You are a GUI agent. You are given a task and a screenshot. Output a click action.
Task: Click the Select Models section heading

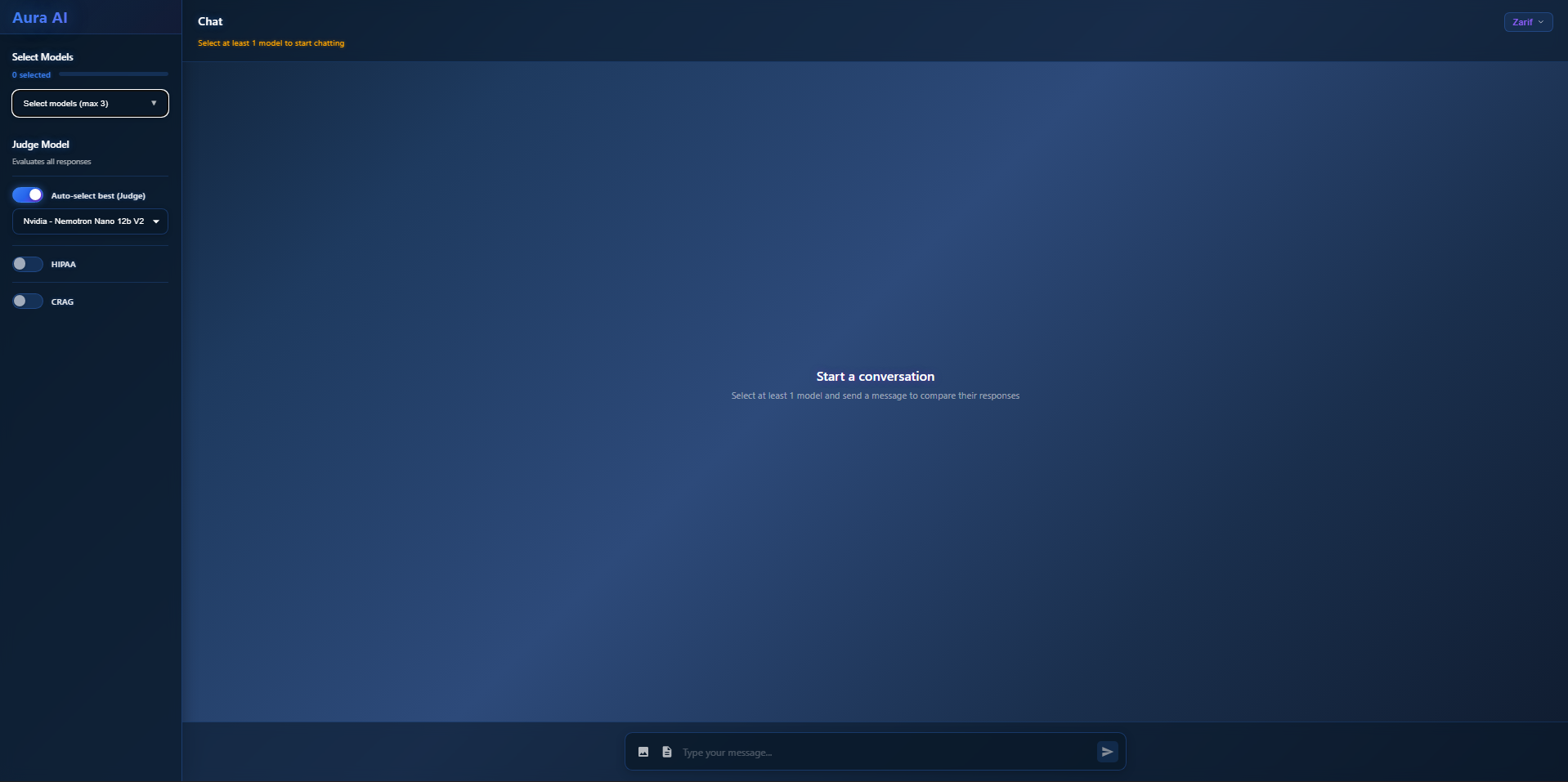(x=43, y=57)
